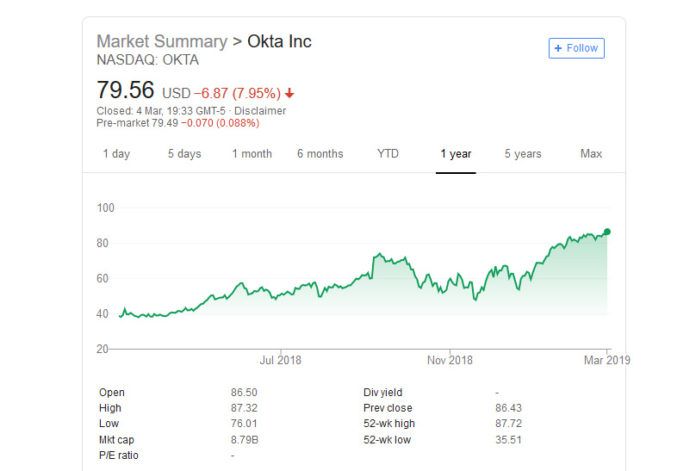Image resolution: width=696 pixels, height=471 pixels.
Task: Click the 52-wk high value 87.72
Action: point(508,424)
